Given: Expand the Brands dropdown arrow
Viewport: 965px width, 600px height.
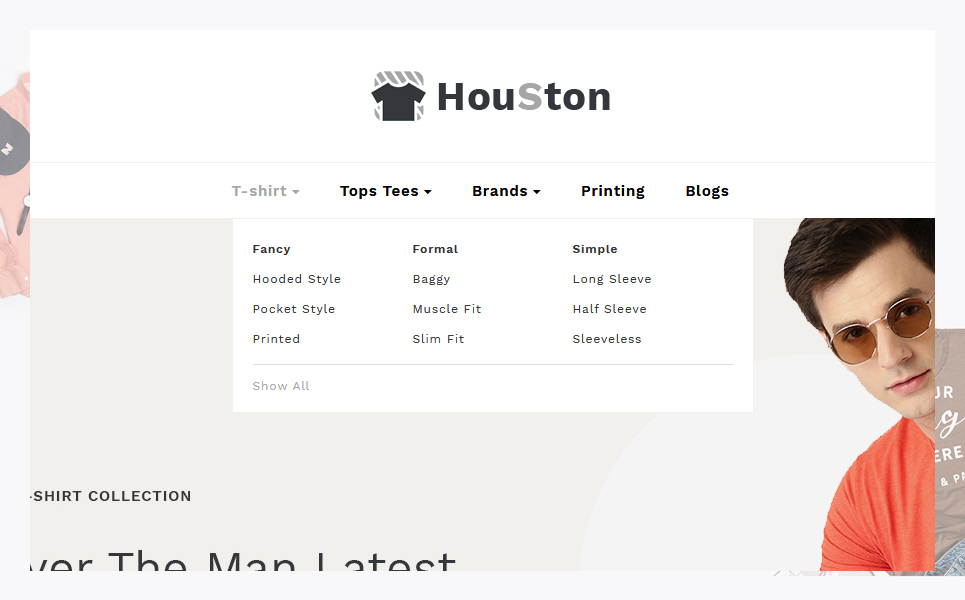Looking at the screenshot, I should pos(537,192).
